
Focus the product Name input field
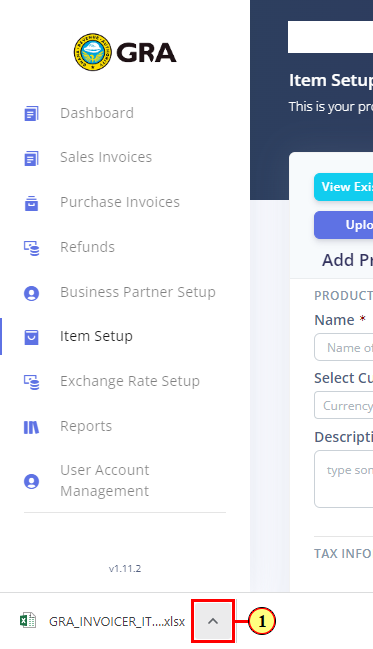point(344,347)
